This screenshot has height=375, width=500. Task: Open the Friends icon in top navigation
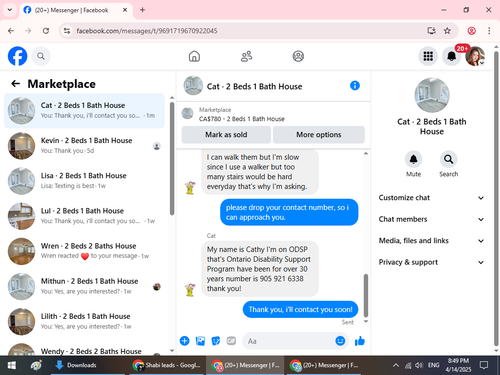247,56
